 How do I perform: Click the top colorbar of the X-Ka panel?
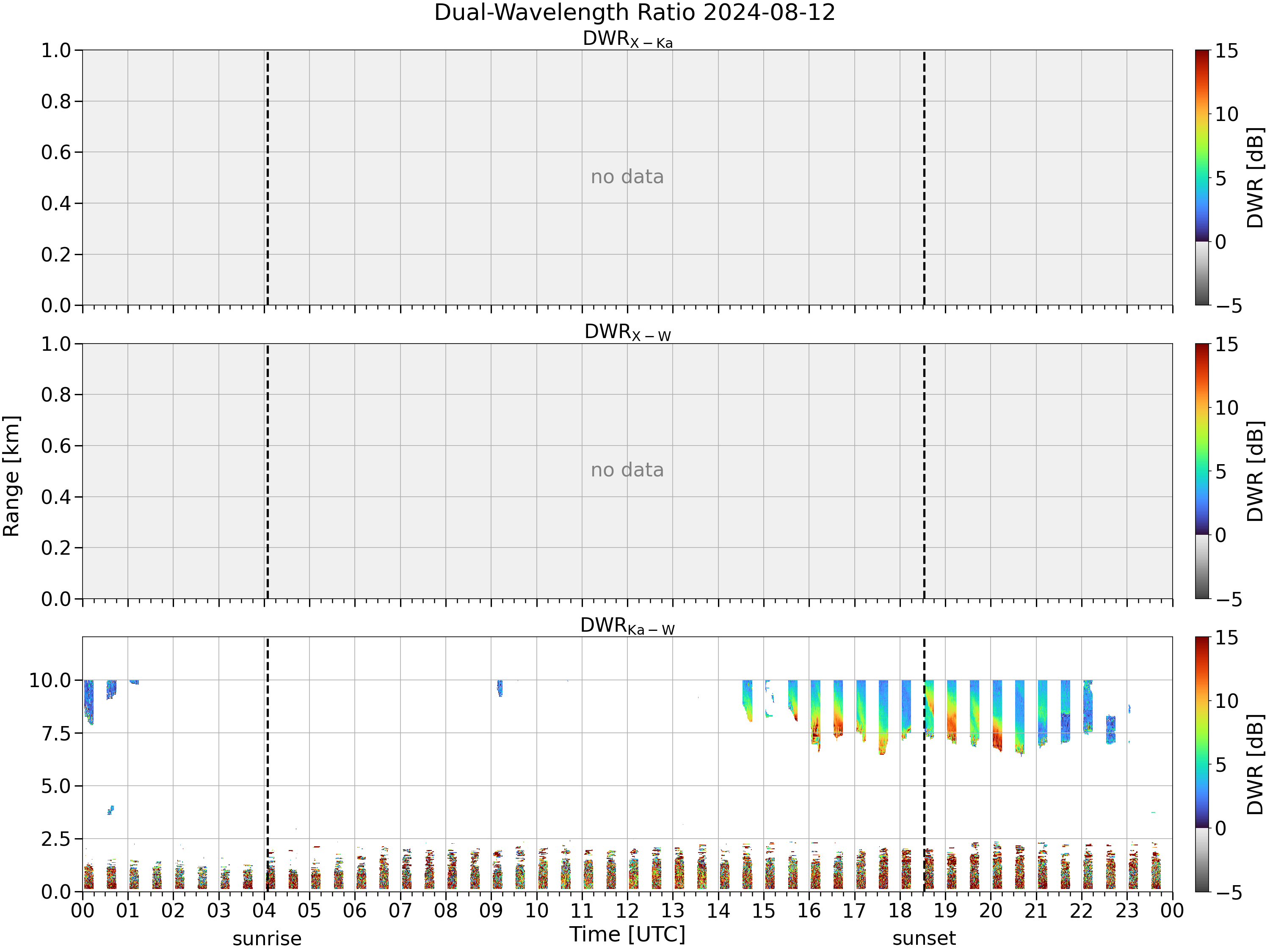coord(1202,177)
